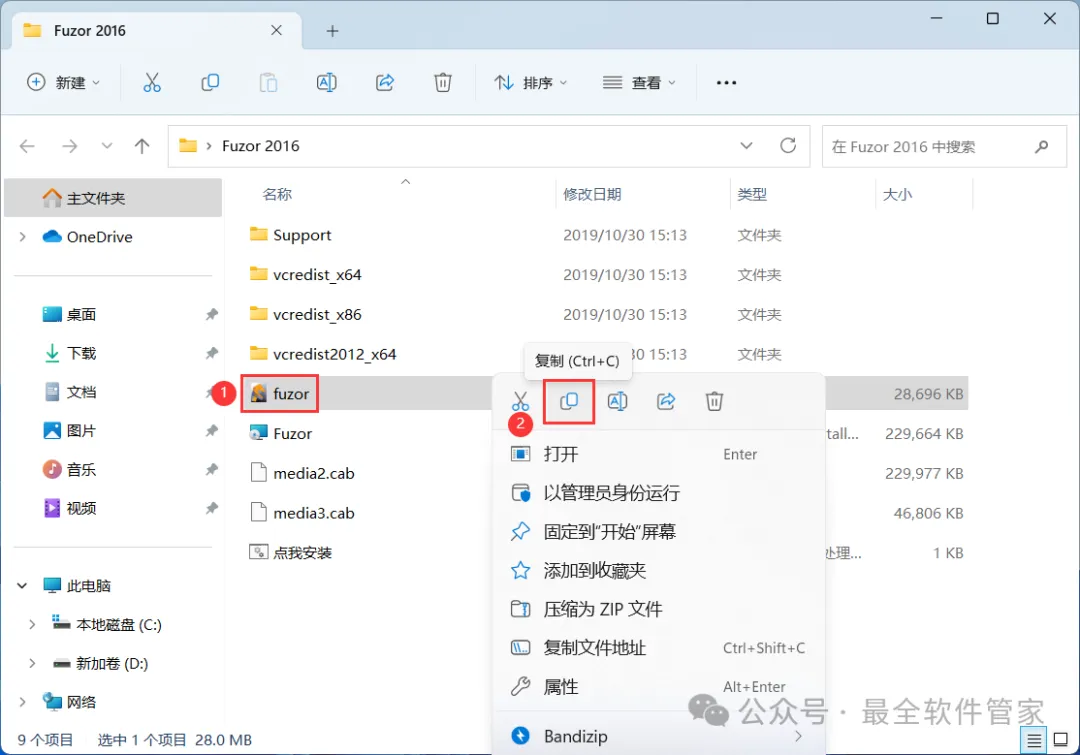1080x755 pixels.
Task: Select the Support folder
Action: click(x=302, y=235)
